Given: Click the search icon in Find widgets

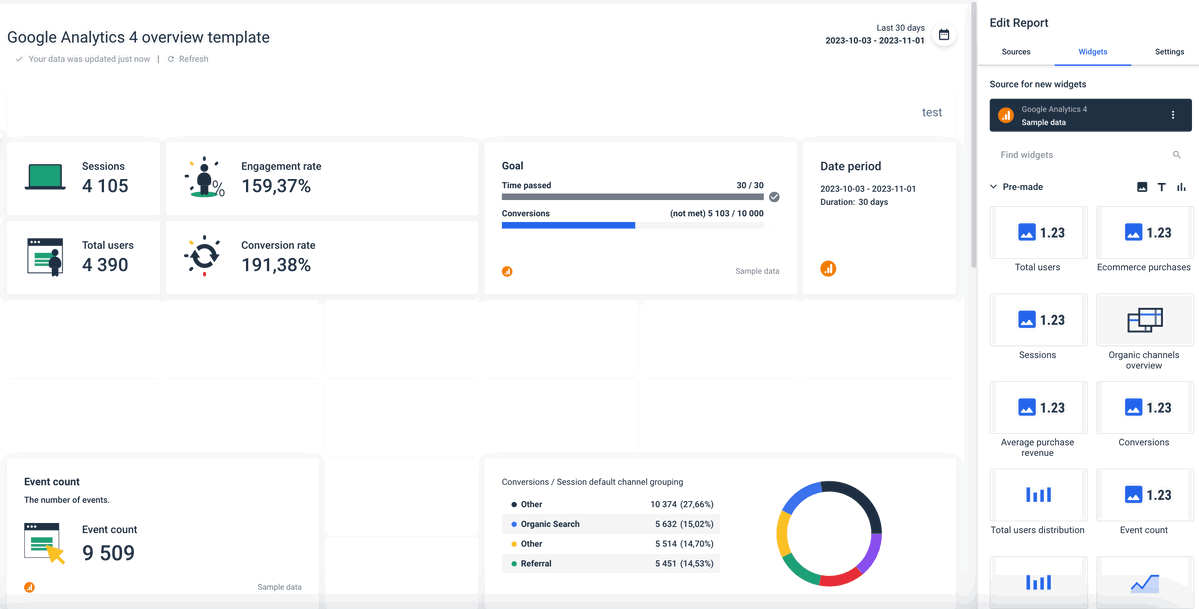Looking at the screenshot, I should (x=1177, y=155).
